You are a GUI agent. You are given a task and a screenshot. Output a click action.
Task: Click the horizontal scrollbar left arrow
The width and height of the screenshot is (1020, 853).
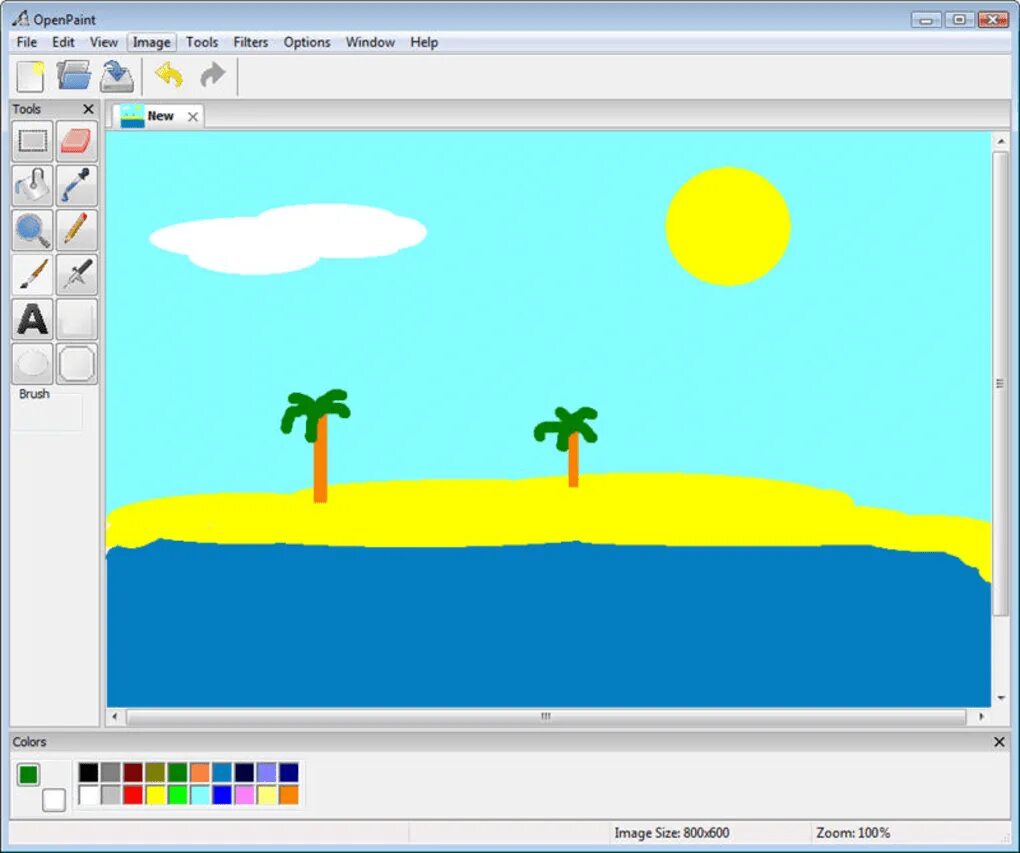[115, 716]
